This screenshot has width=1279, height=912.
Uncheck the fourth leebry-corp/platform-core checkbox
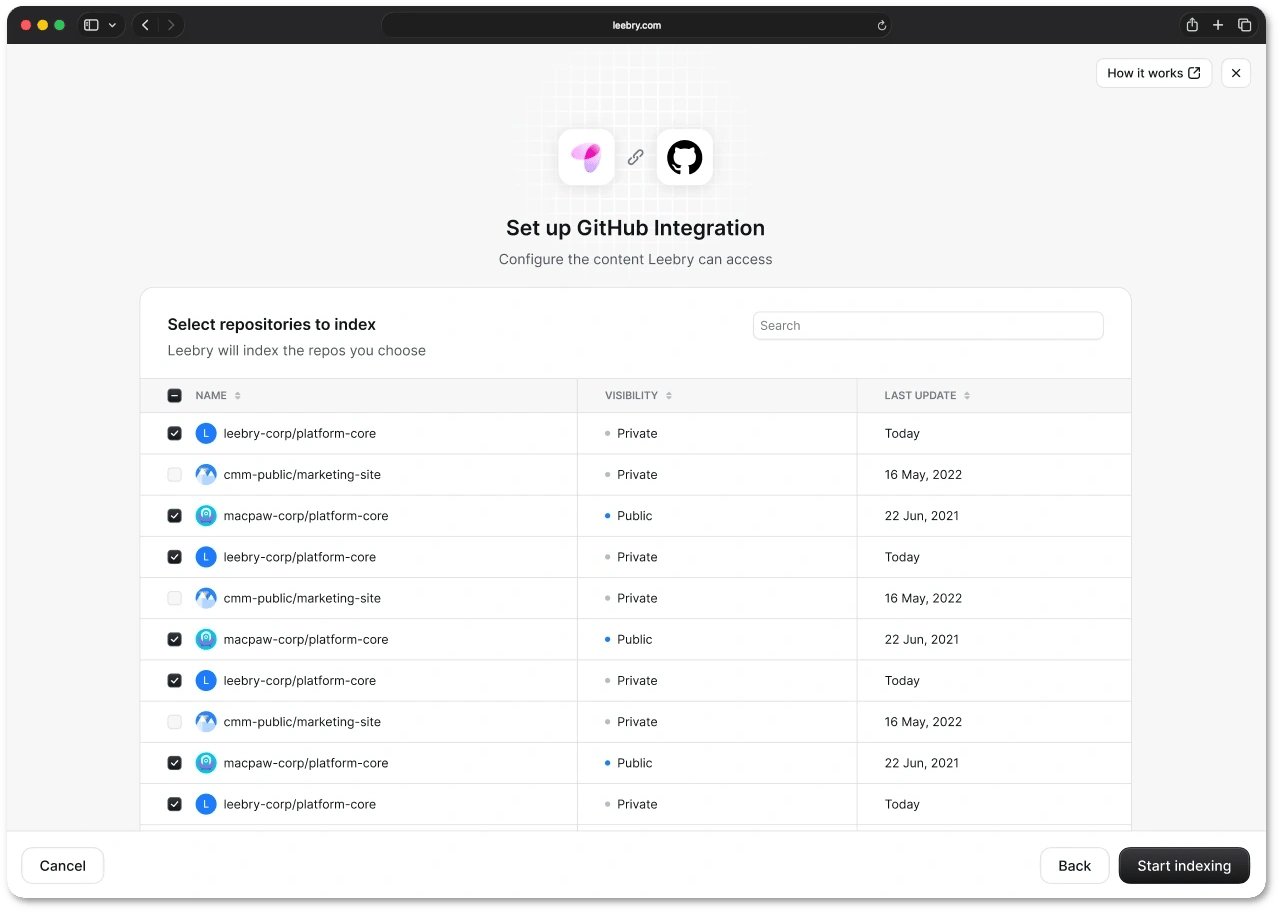click(175, 804)
